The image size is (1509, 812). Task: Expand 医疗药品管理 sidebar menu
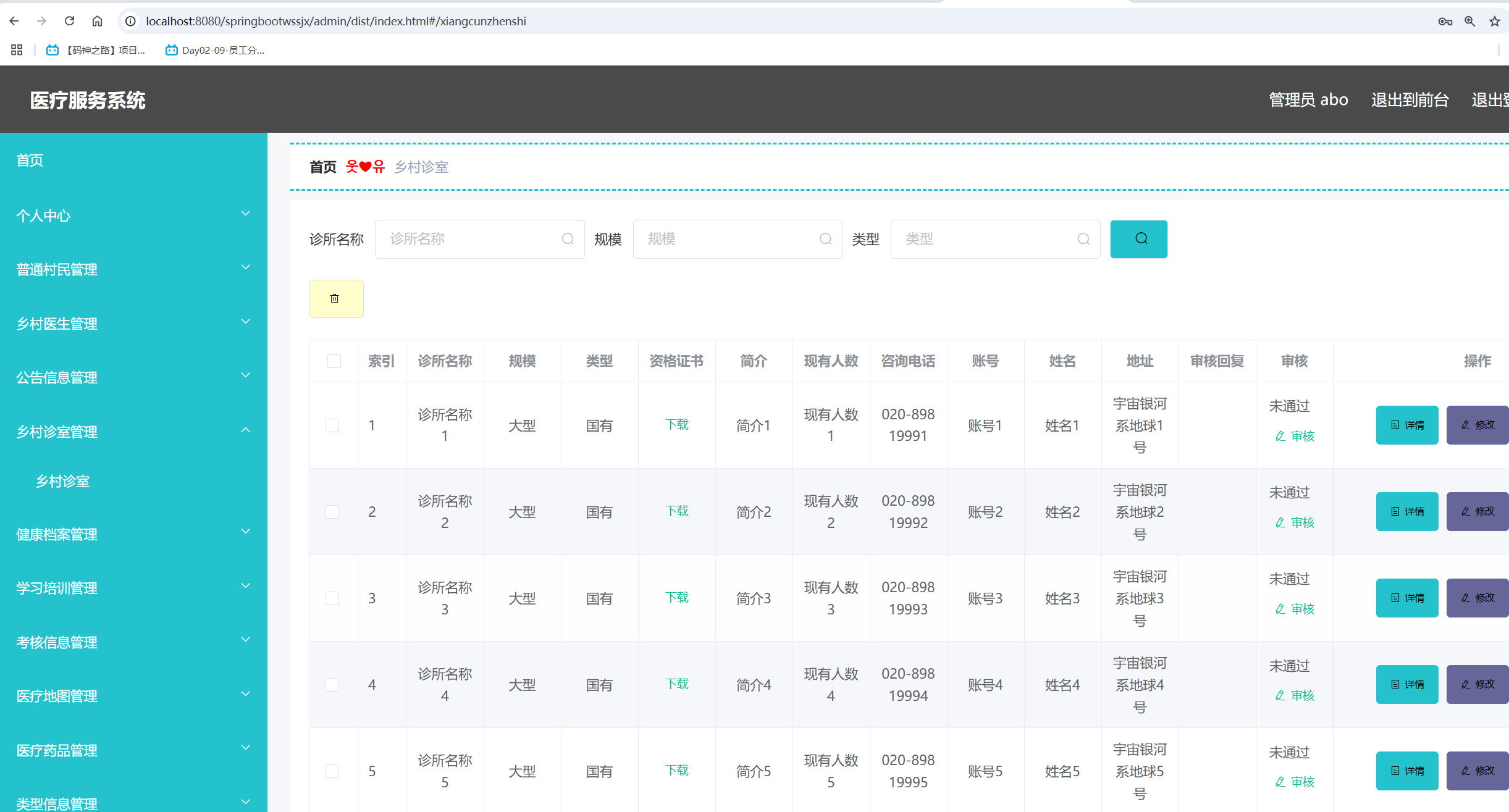[x=133, y=750]
